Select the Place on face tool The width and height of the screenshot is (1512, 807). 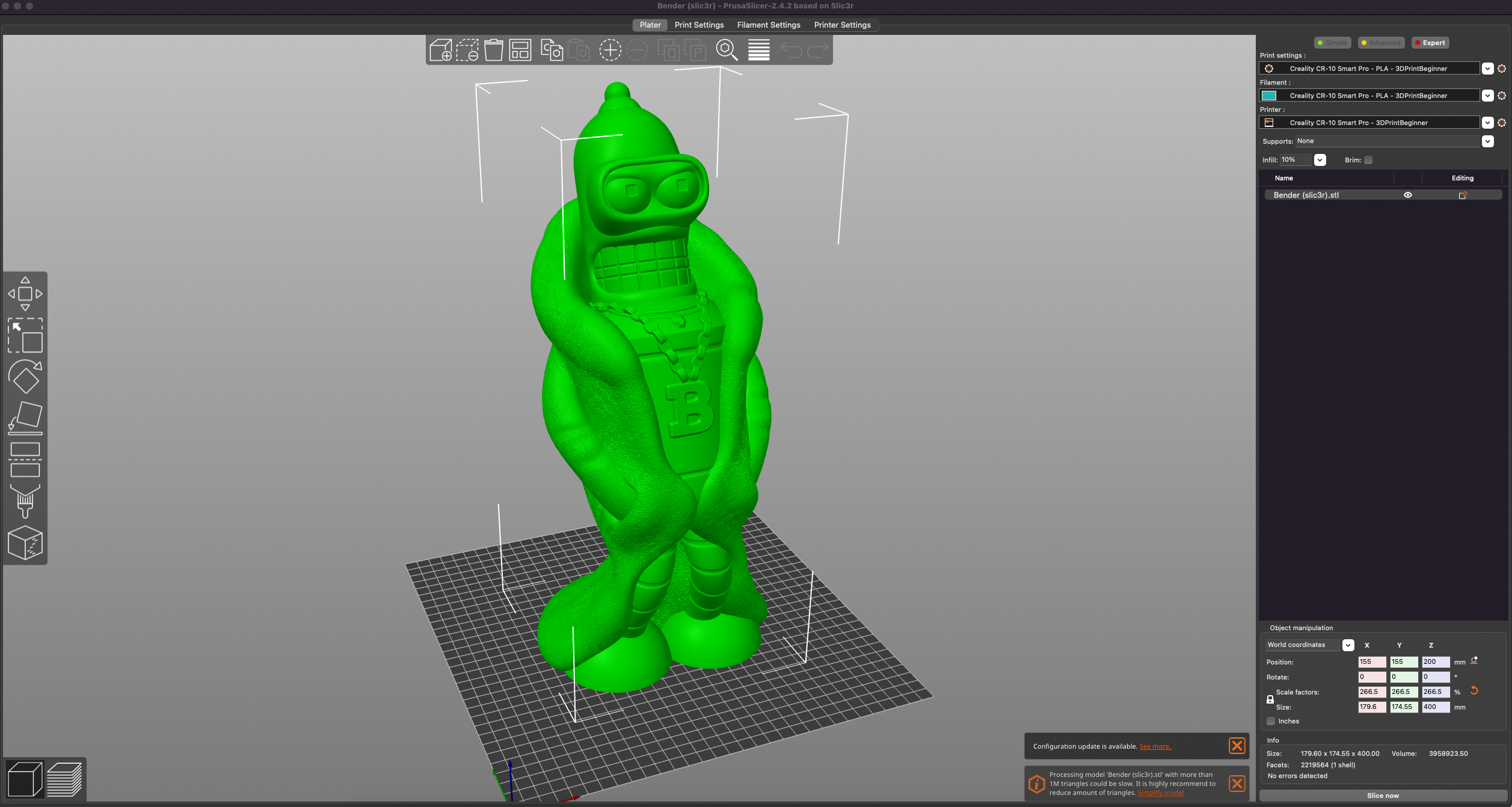click(25, 418)
